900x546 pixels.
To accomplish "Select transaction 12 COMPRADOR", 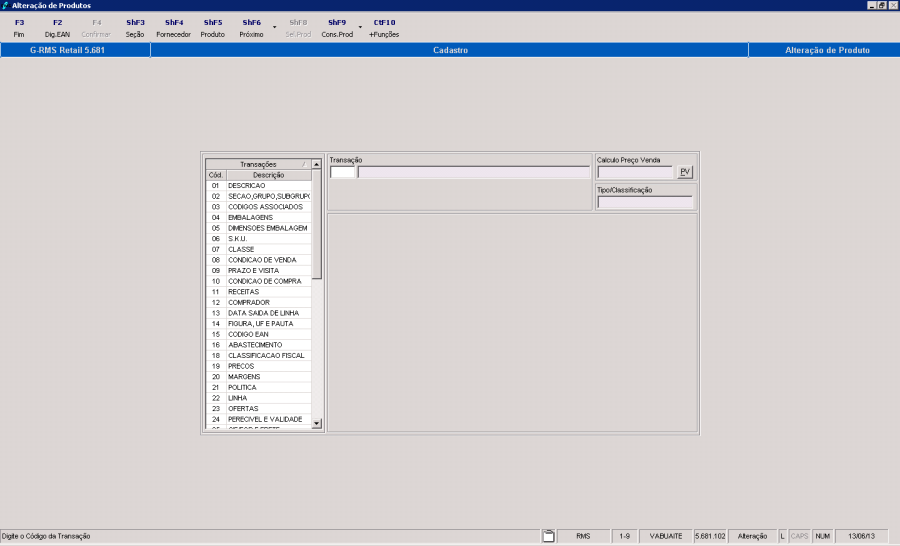I will 258,303.
